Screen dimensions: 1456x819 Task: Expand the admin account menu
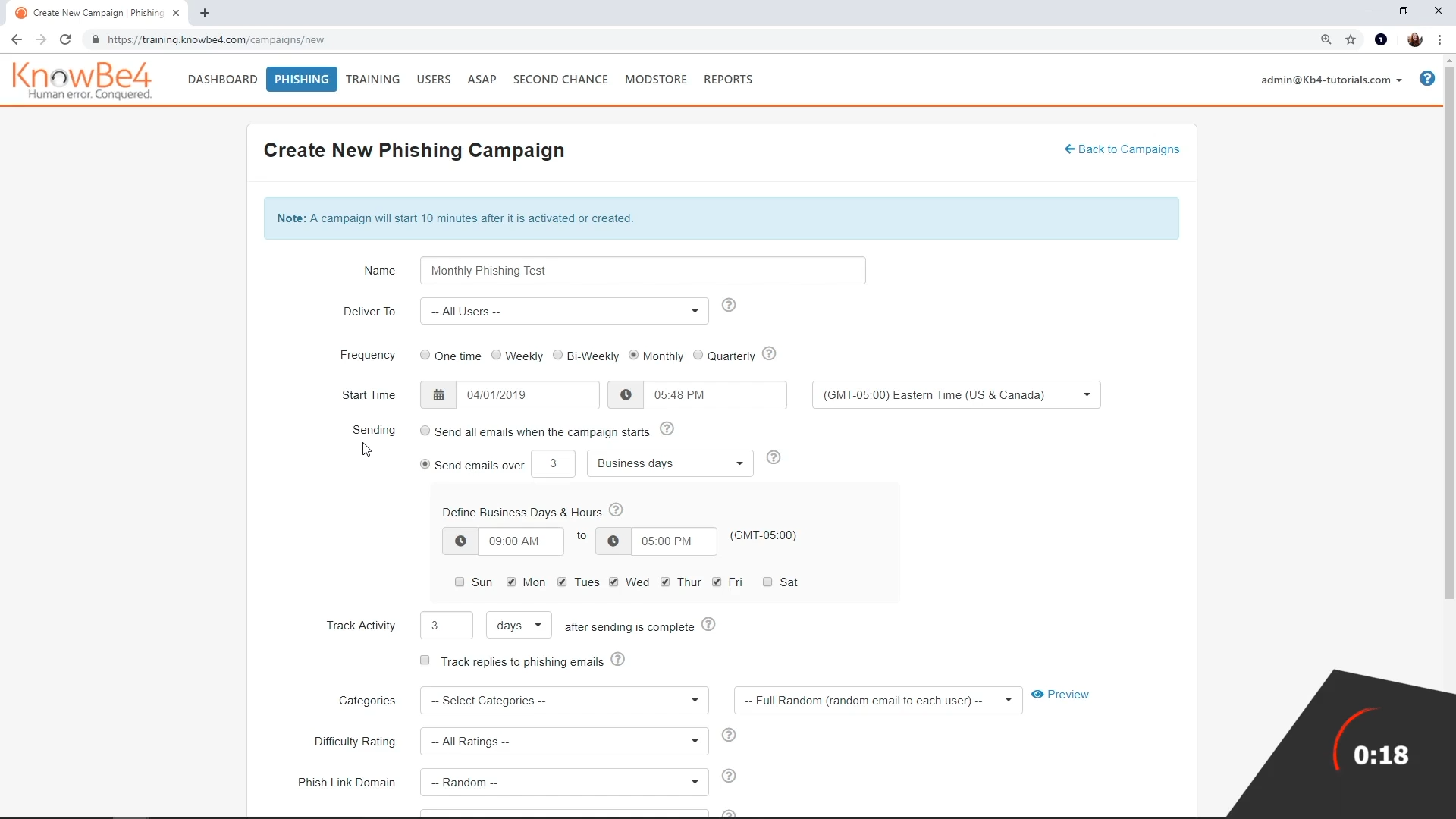click(x=1332, y=80)
